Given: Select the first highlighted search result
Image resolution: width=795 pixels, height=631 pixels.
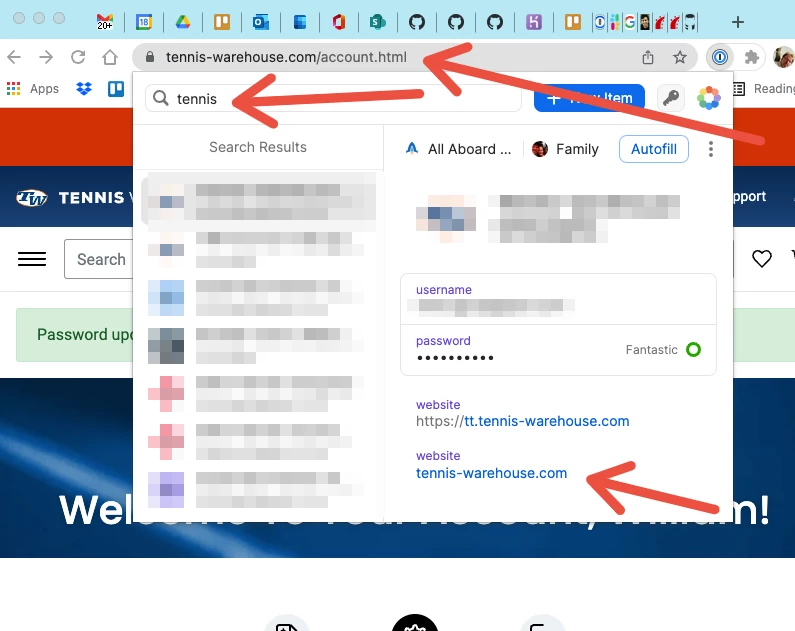Looking at the screenshot, I should [x=259, y=201].
